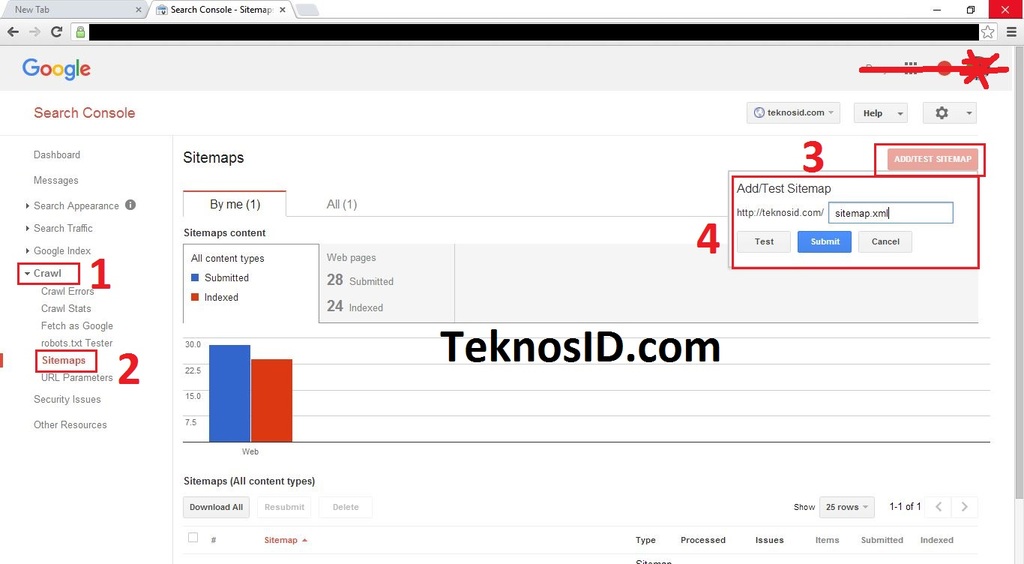Bookmark this page with the star icon

(x=987, y=31)
